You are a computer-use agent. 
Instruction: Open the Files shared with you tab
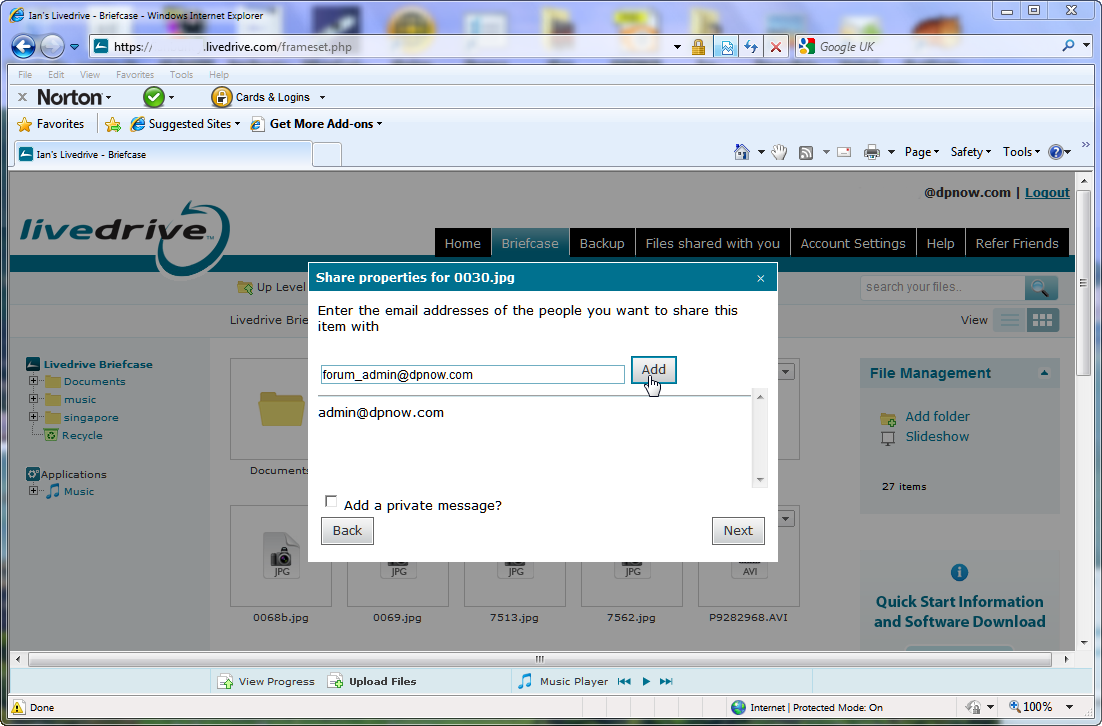712,243
